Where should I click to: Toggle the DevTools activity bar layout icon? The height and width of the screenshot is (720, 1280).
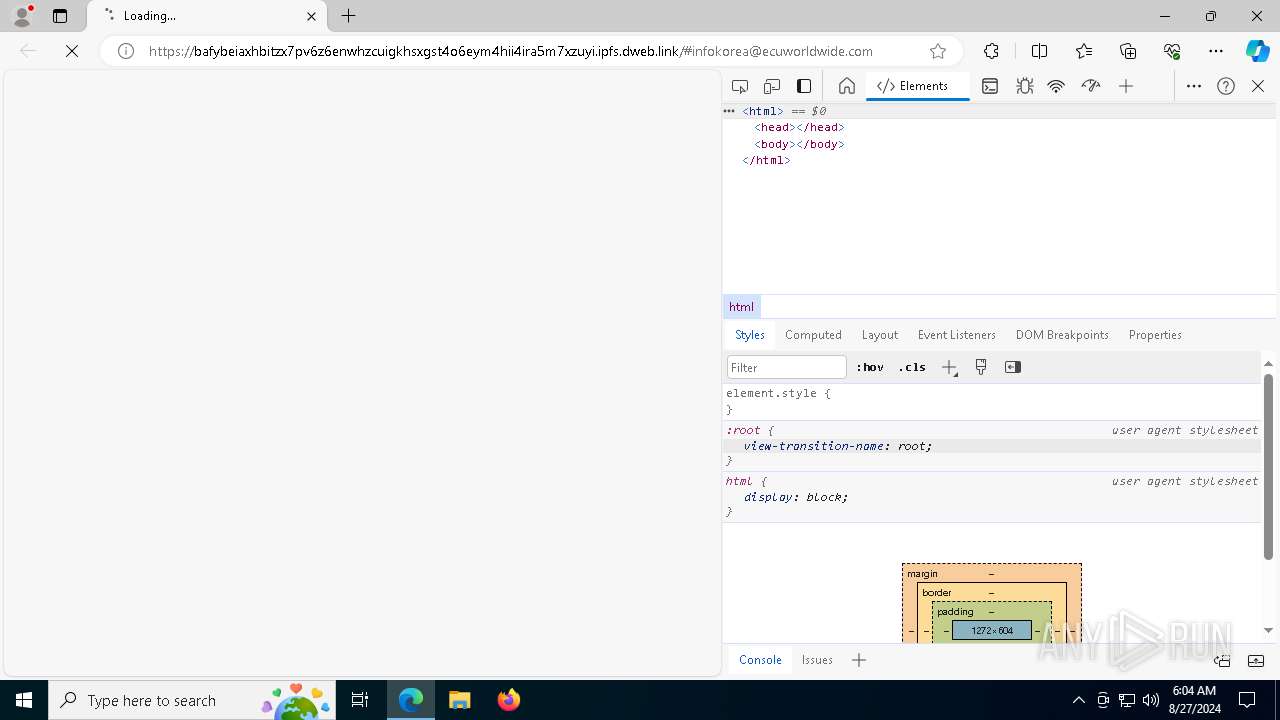(x=804, y=86)
